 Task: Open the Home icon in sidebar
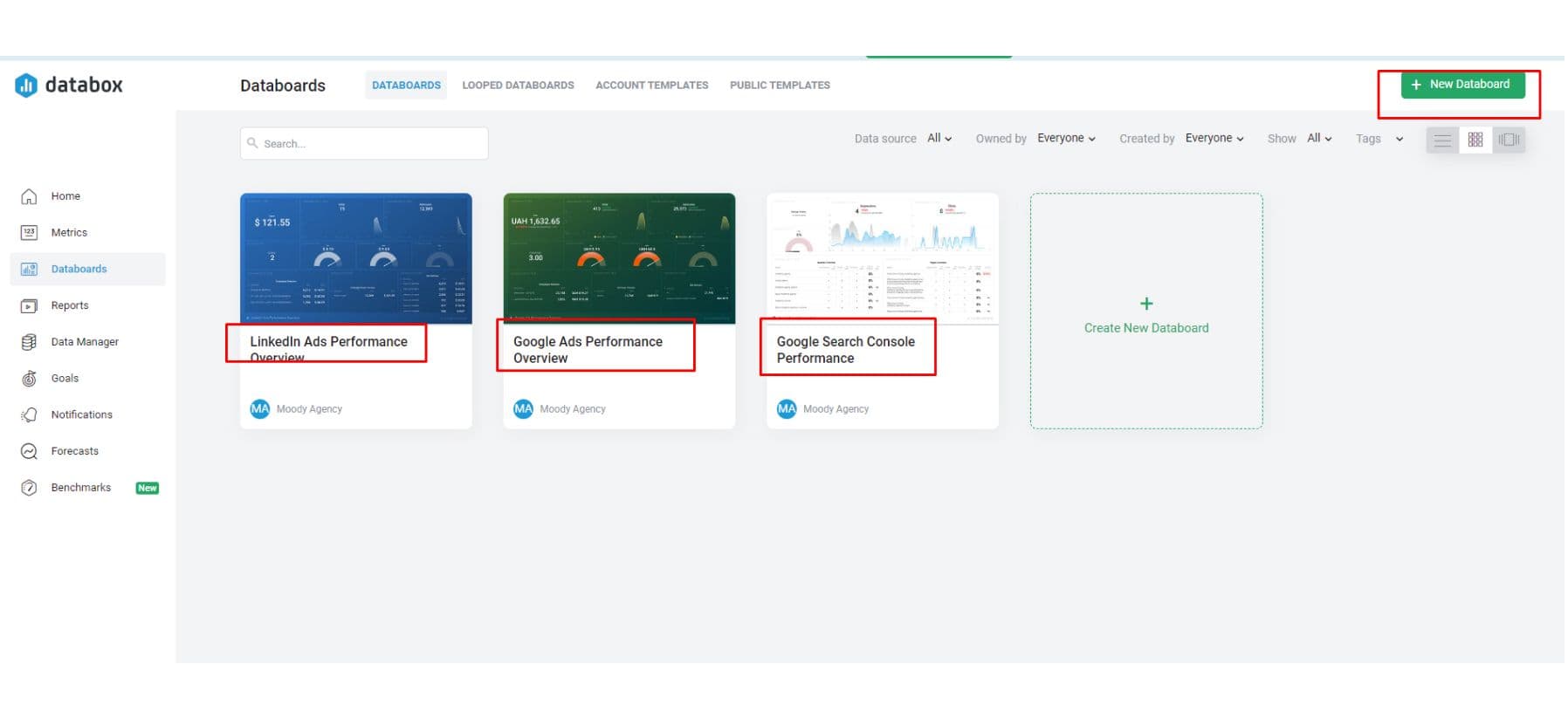29,196
